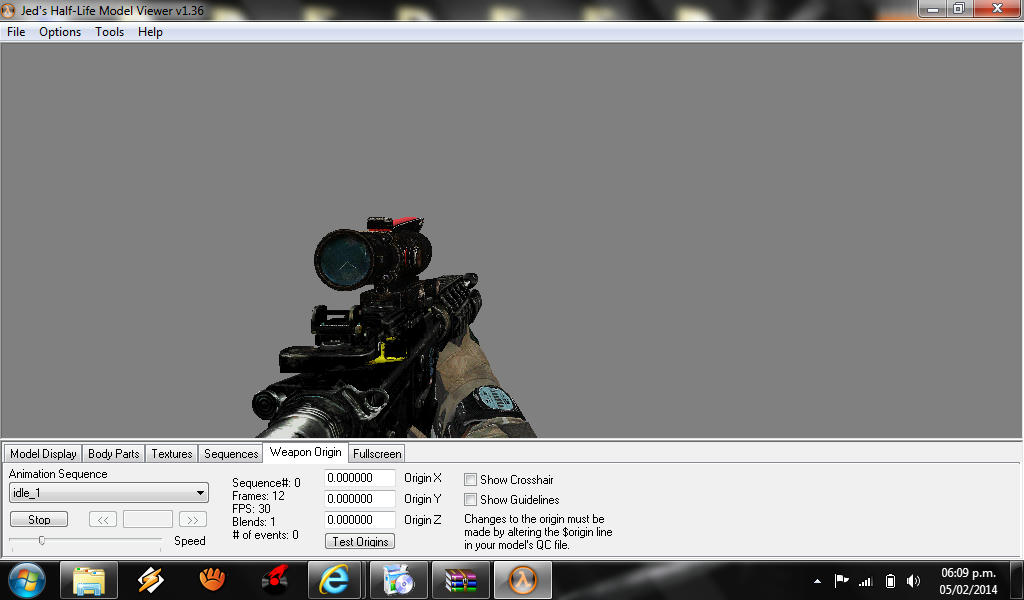The height and width of the screenshot is (600, 1024).
Task: Open the Tools menu
Action: [x=110, y=32]
